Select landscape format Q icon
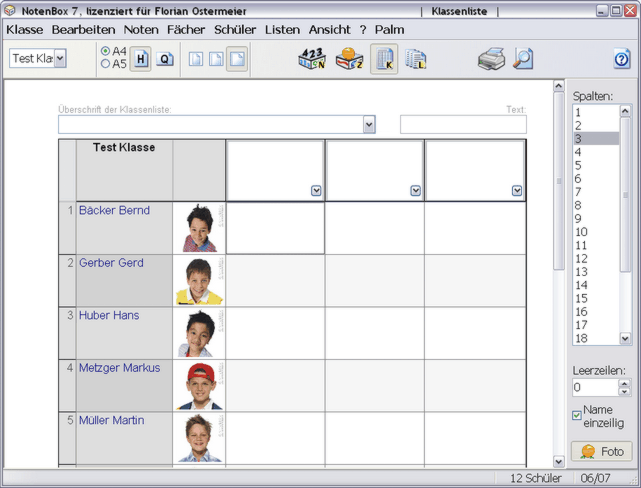The width and height of the screenshot is (641, 488). click(164, 59)
